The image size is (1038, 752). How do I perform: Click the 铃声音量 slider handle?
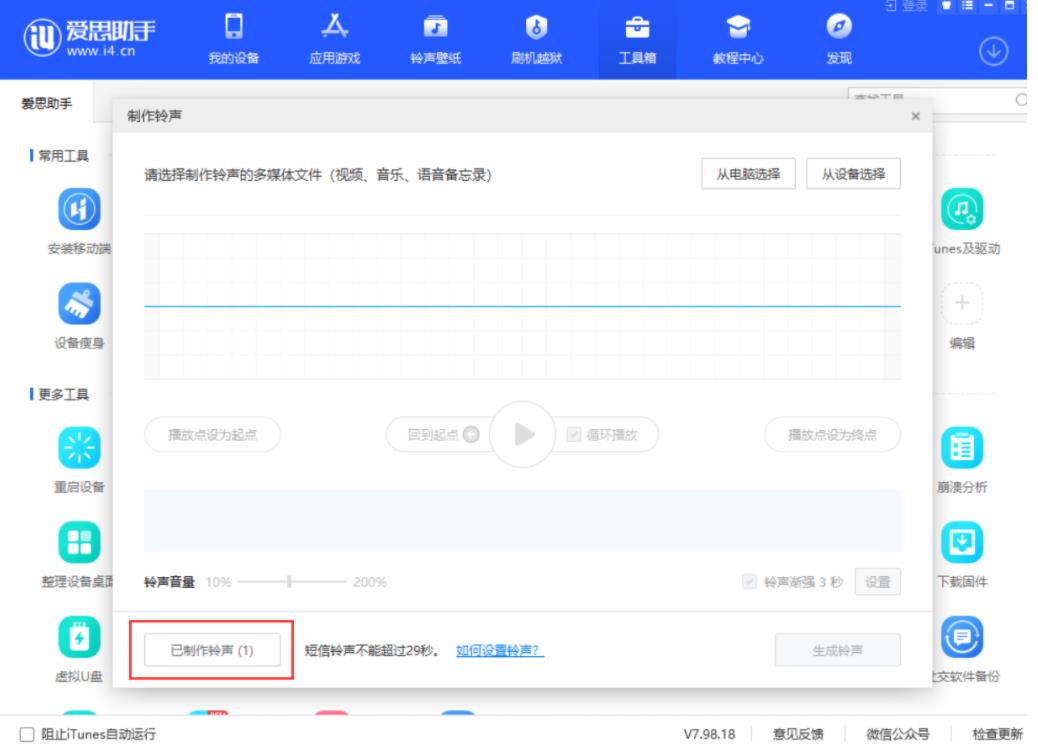[289, 582]
